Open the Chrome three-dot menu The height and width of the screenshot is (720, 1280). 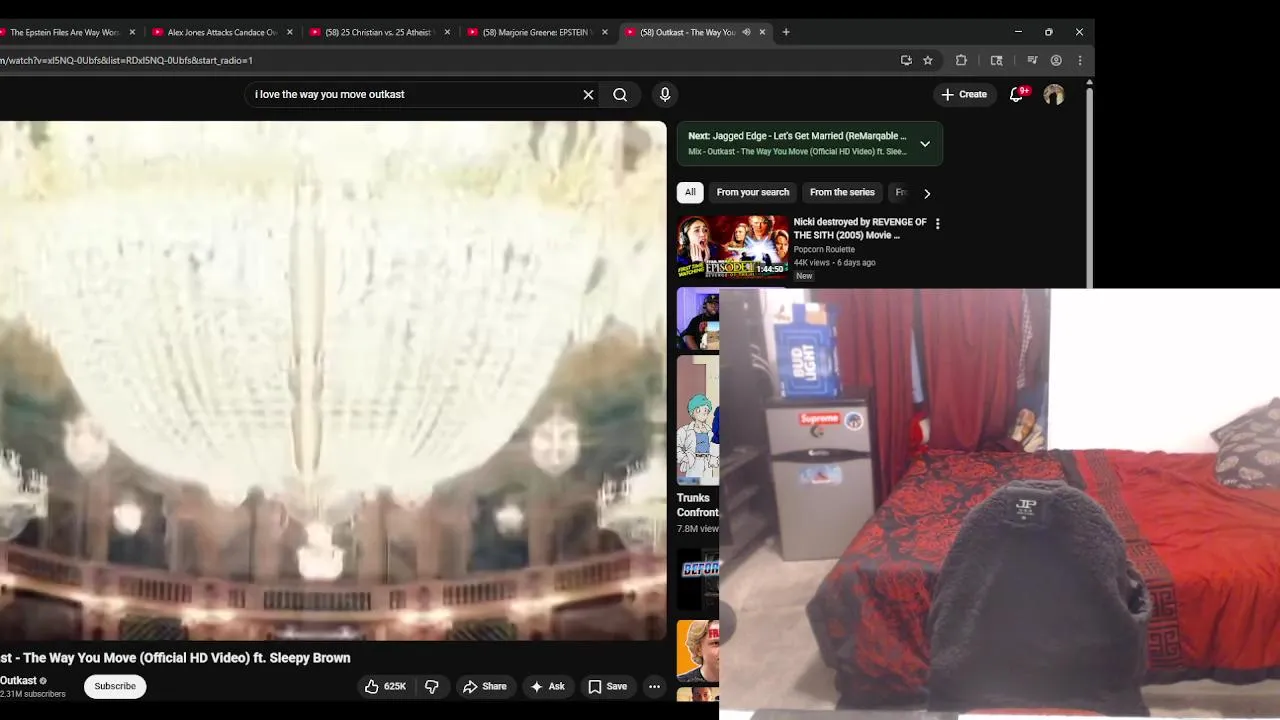[x=1080, y=60]
